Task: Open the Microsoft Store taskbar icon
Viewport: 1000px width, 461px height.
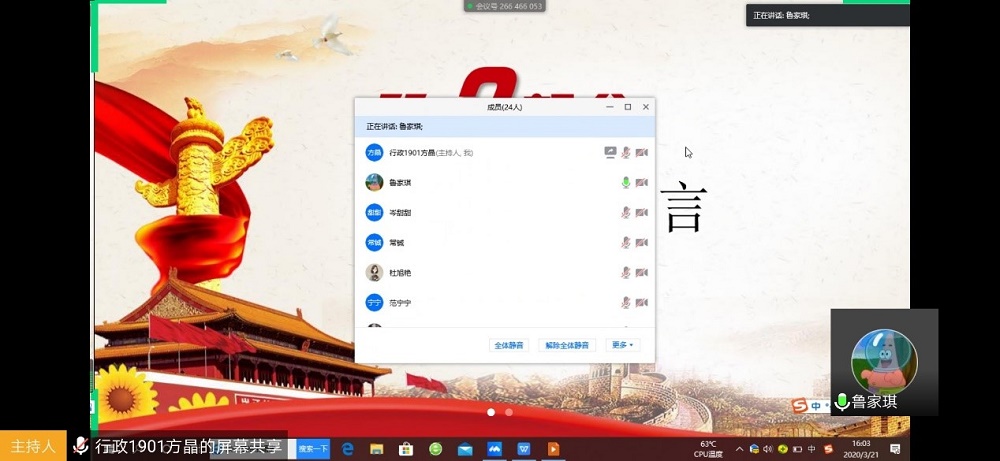Action: [407, 449]
